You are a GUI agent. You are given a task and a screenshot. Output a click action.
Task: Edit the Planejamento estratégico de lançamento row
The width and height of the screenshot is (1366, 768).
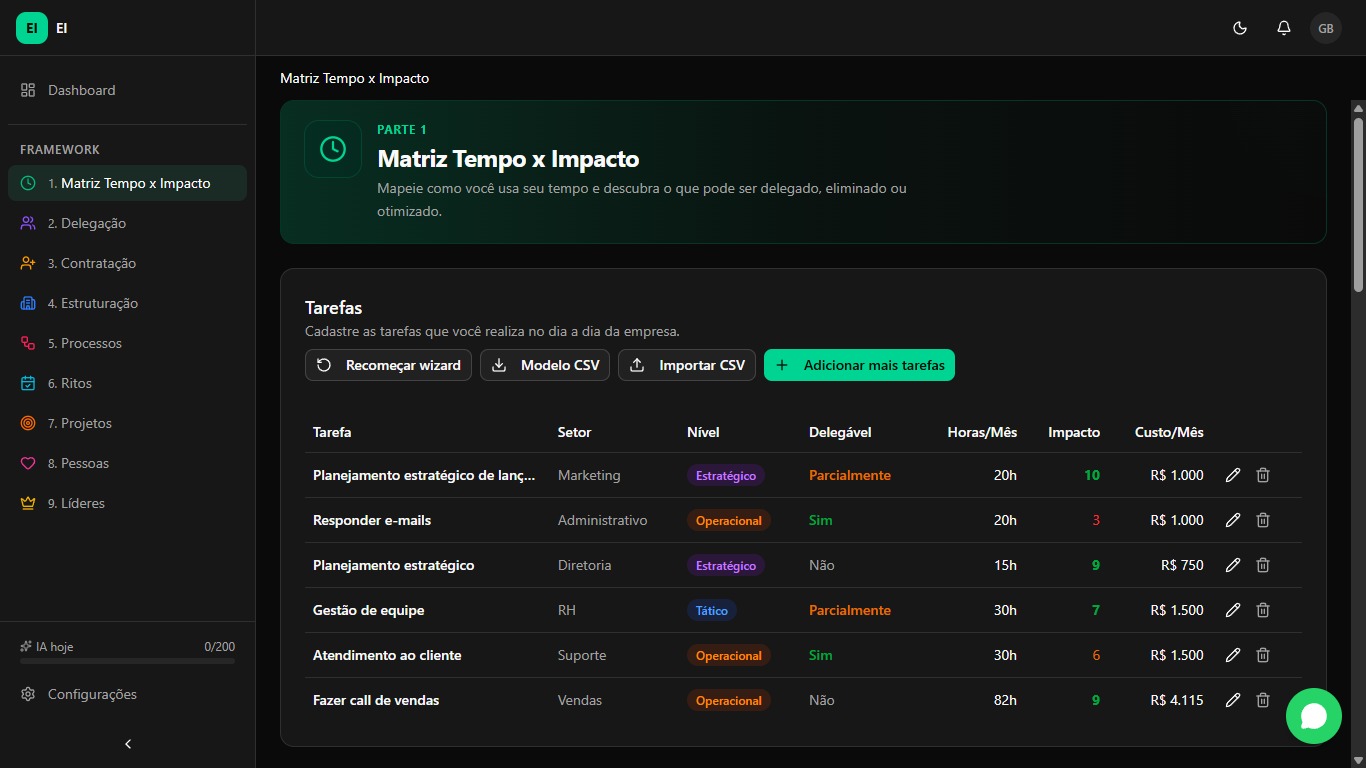(1233, 475)
